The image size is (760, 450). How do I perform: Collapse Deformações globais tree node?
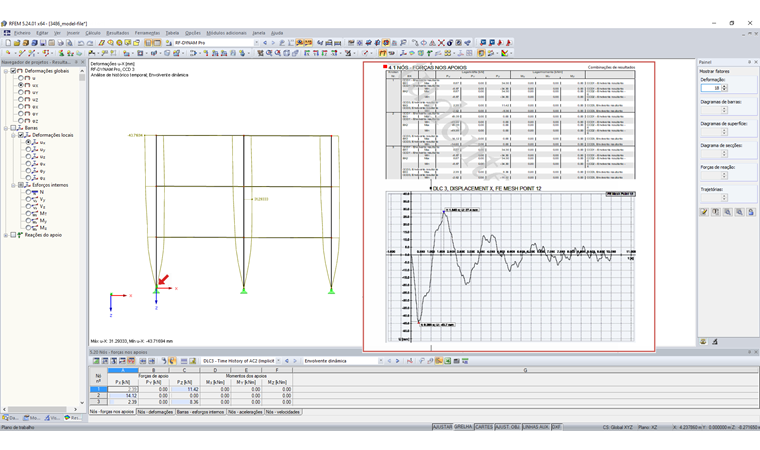6,71
